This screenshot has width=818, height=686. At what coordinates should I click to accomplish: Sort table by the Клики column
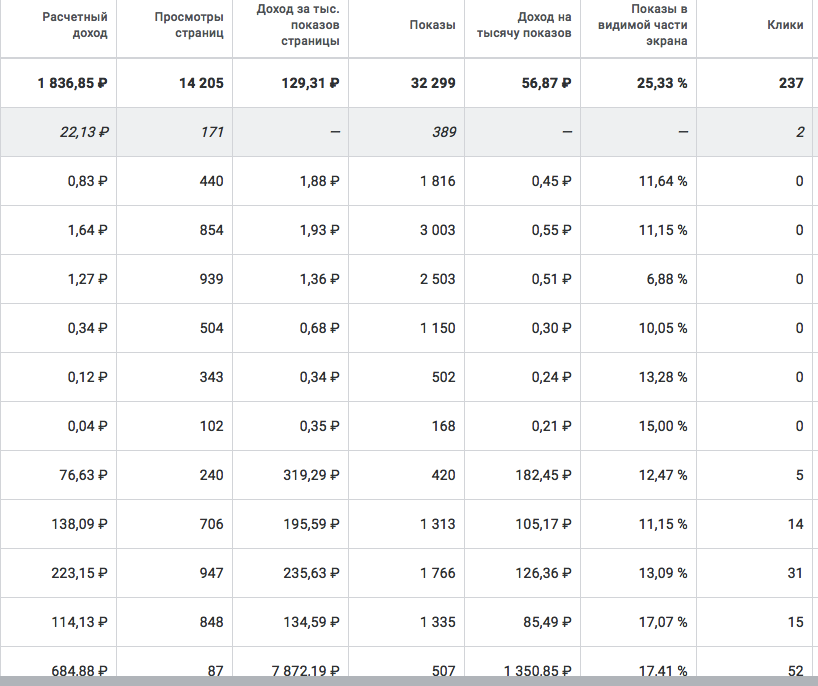784,25
